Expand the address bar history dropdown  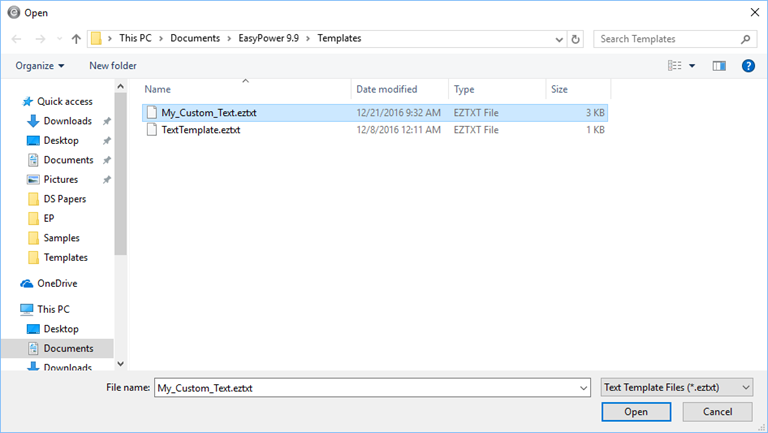(557, 39)
